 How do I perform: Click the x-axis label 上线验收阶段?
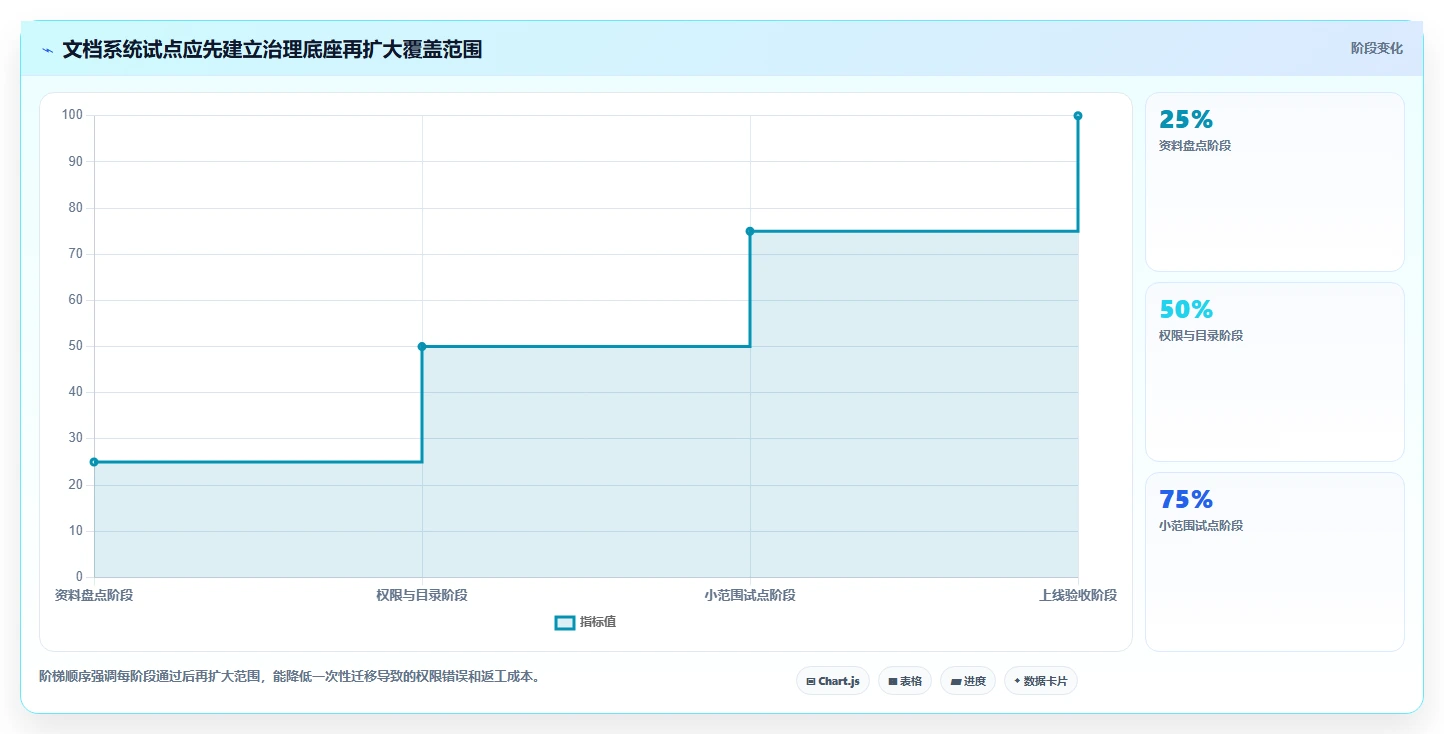point(1078,595)
